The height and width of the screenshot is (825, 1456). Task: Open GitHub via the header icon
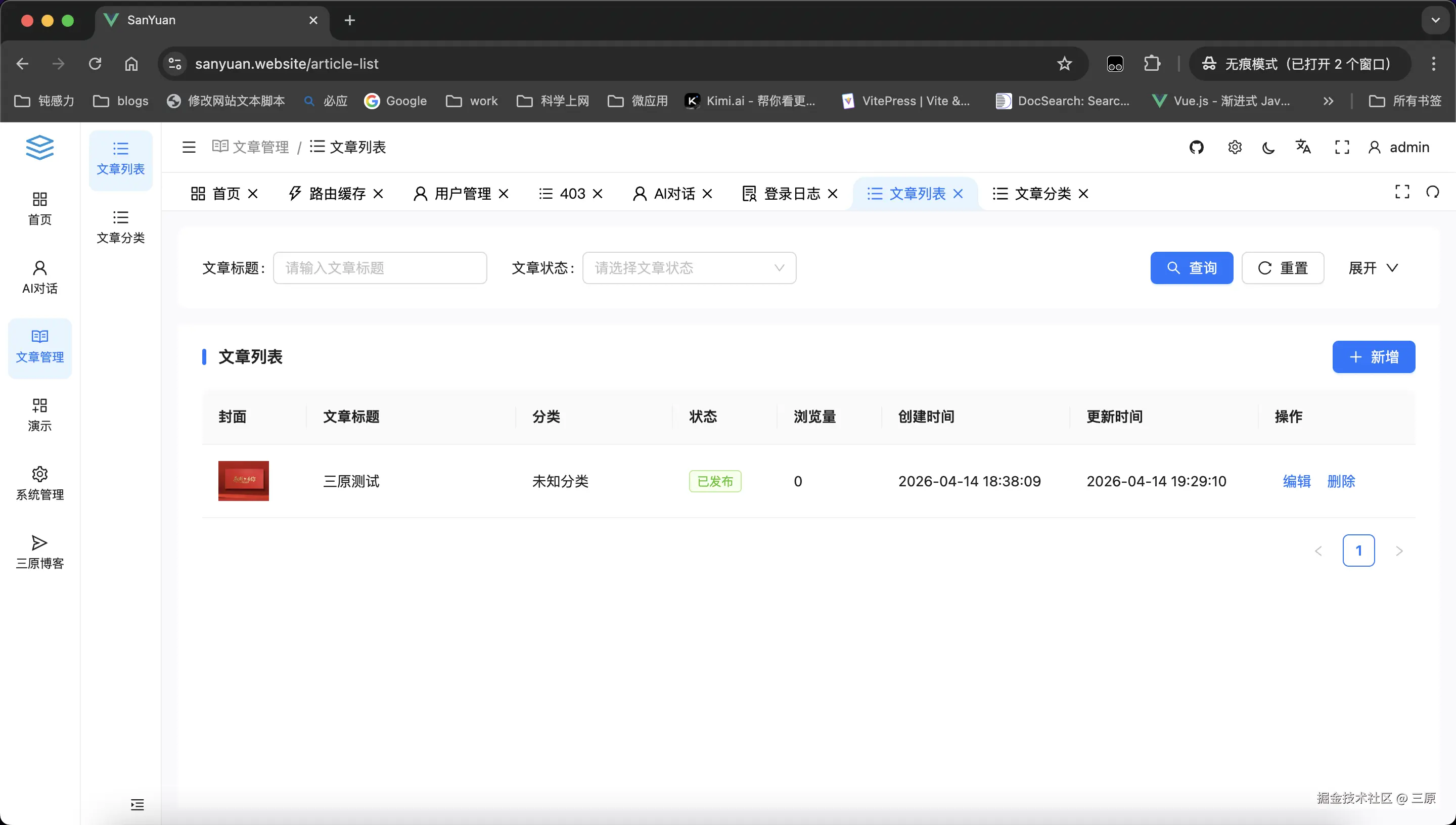click(x=1197, y=147)
